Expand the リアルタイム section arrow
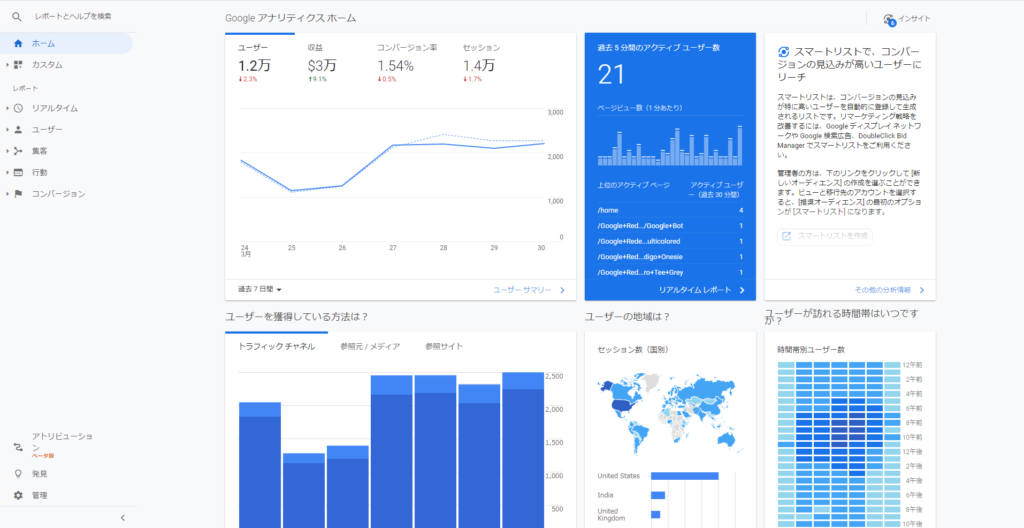Screen dimensions: 1024x528 pyautogui.click(x=7, y=108)
